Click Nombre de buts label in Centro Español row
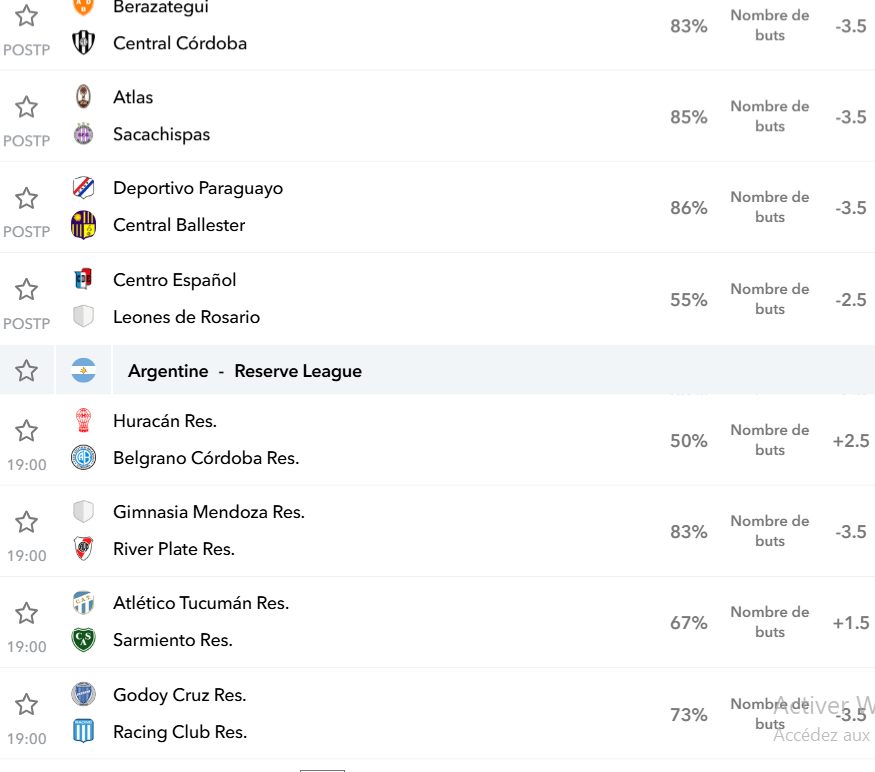Screen dimensions: 875x772 pos(770,299)
